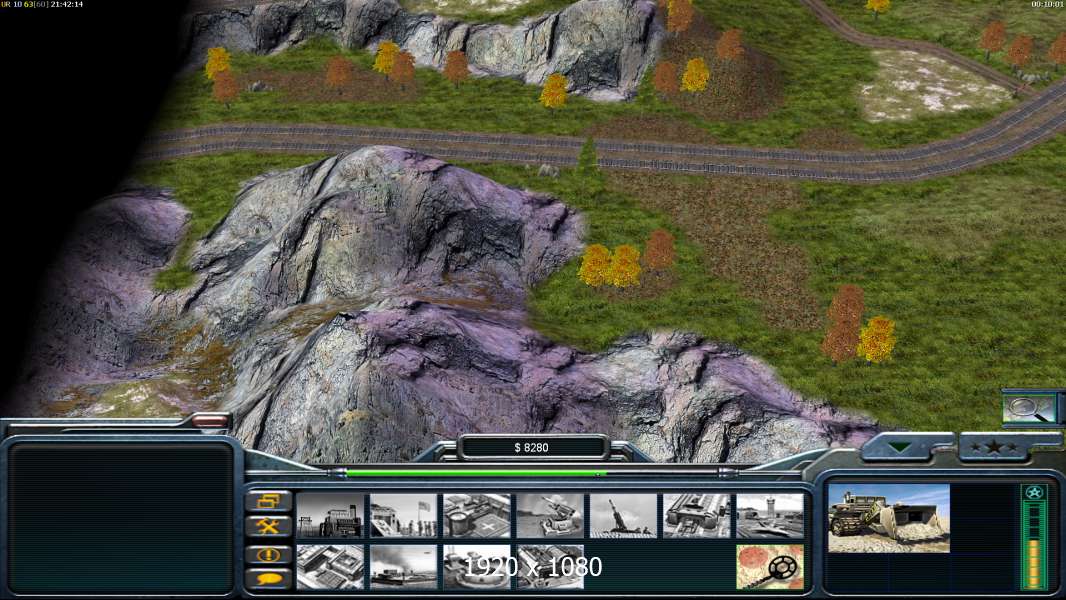Image resolution: width=1066 pixels, height=600 pixels.
Task: Activate the Clear Mines detector command
Action: tap(770, 567)
